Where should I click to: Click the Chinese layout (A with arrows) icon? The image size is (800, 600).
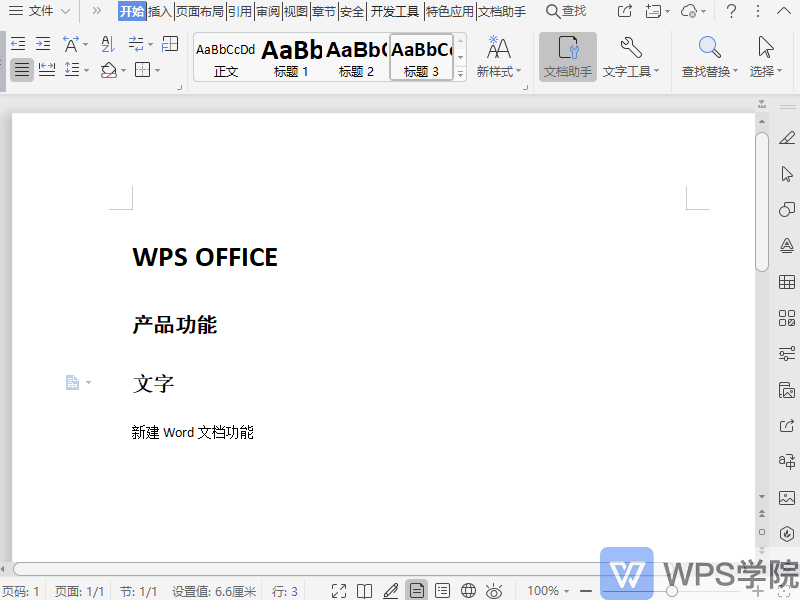(71, 44)
